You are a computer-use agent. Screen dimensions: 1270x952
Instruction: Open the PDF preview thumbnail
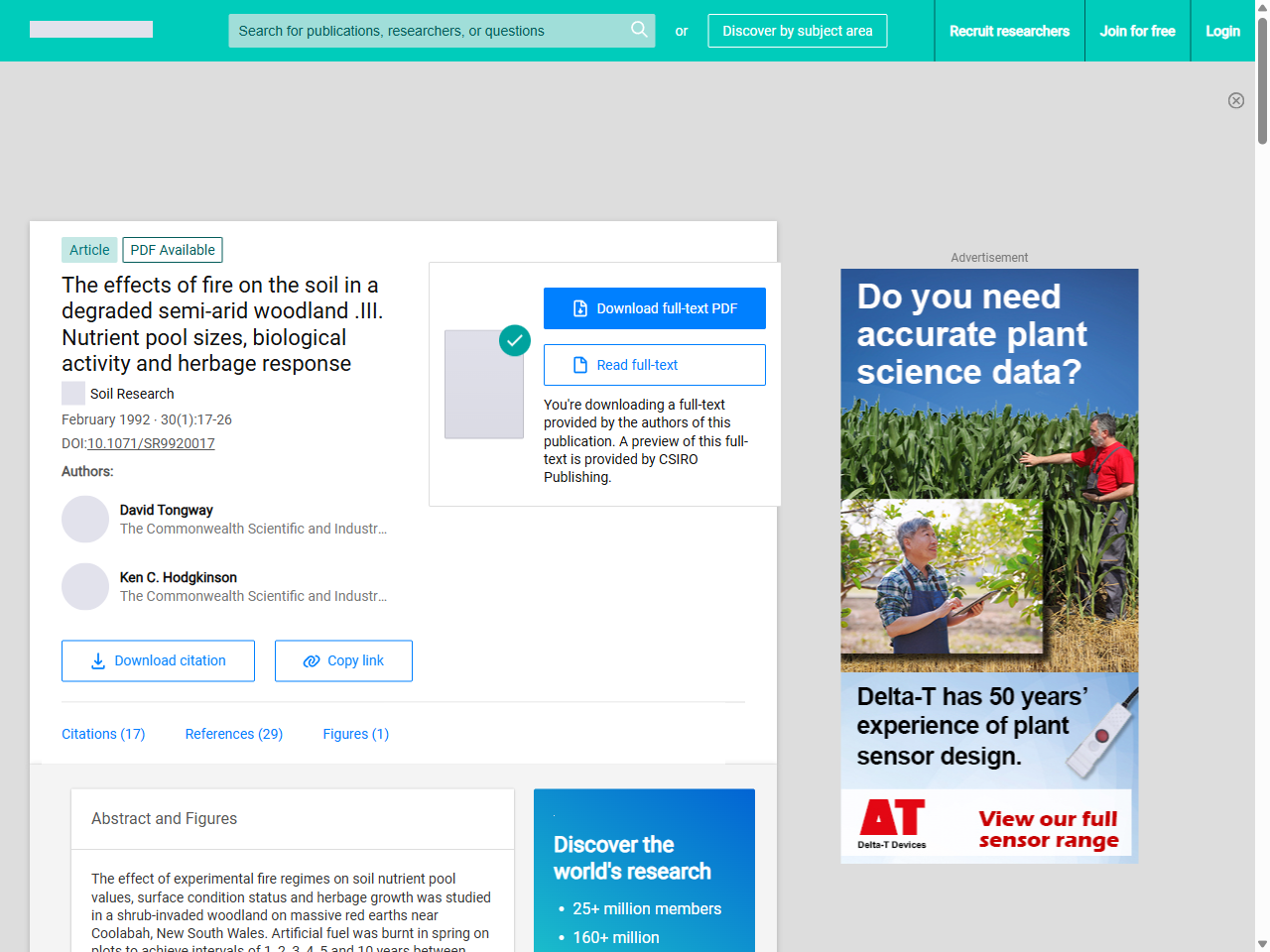[484, 385]
